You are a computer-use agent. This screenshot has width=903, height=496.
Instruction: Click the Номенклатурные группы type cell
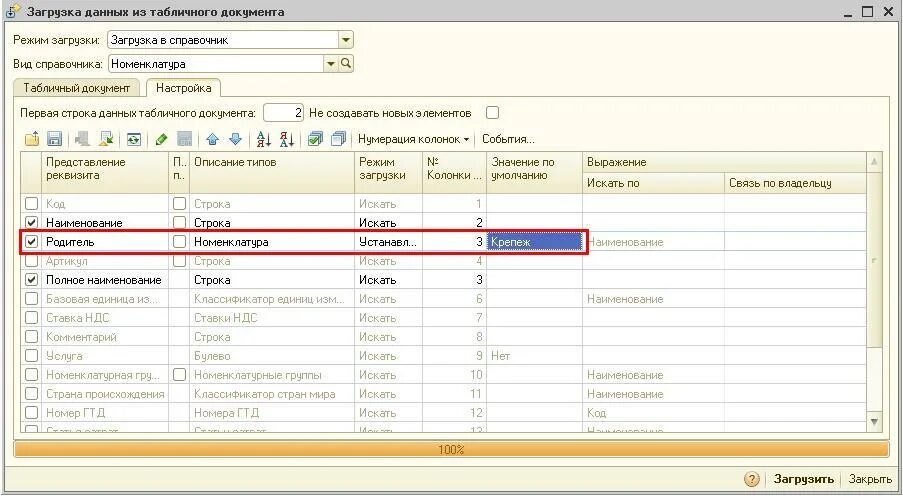[x=272, y=375]
